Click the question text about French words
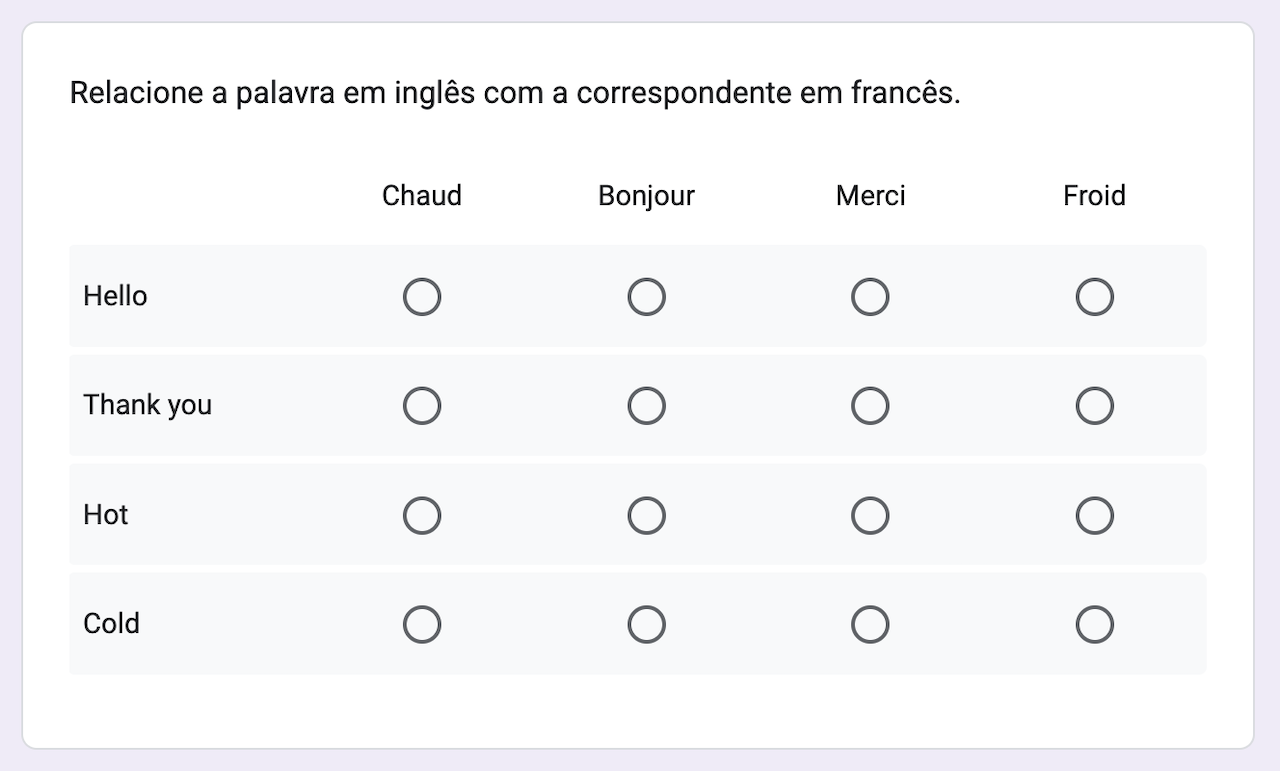Viewport: 1280px width, 771px height. (514, 94)
